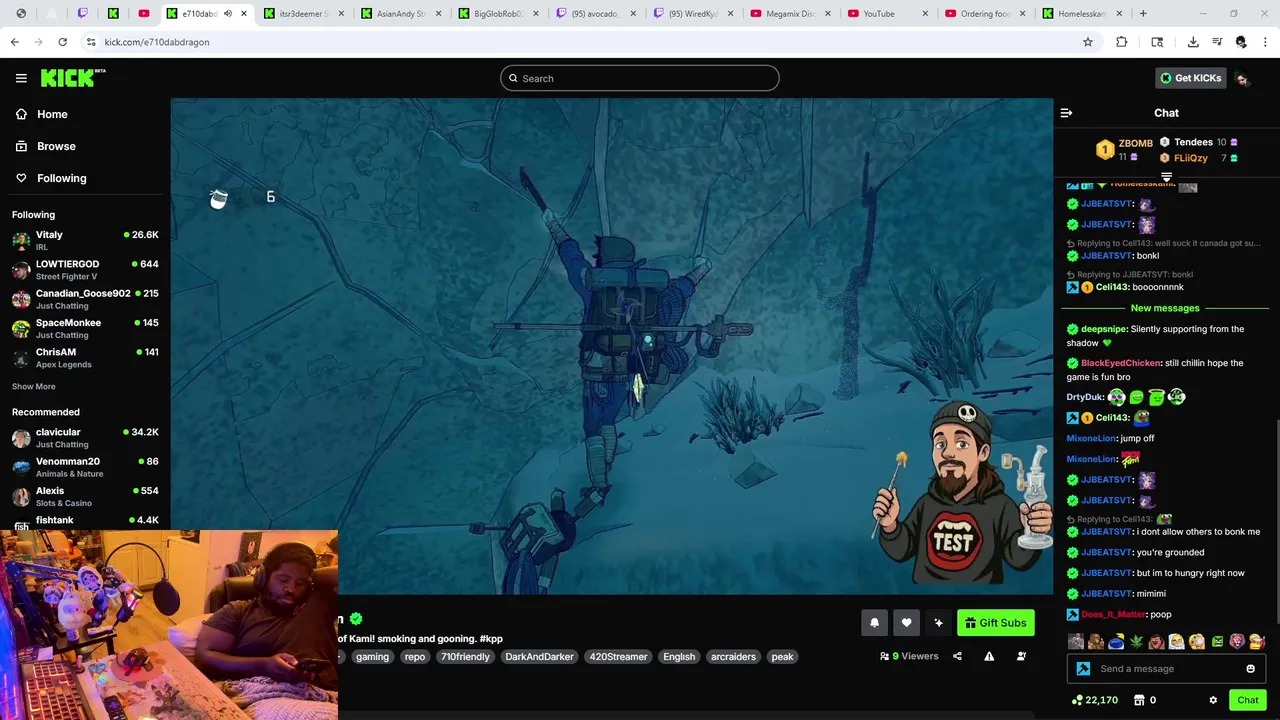1280x720 pixels.
Task: Click Does_It_Matter username in chat
Action: point(1113,614)
